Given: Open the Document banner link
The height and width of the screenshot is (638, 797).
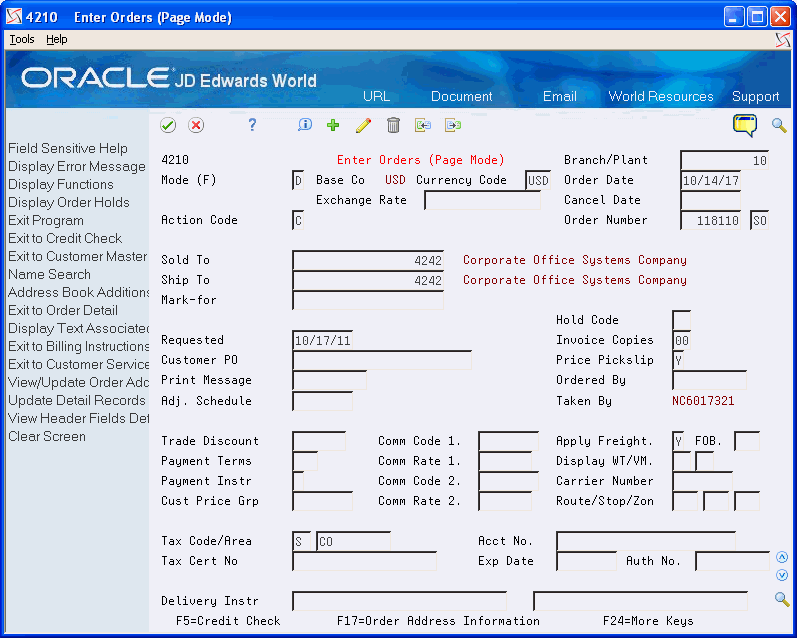Looking at the screenshot, I should (462, 97).
